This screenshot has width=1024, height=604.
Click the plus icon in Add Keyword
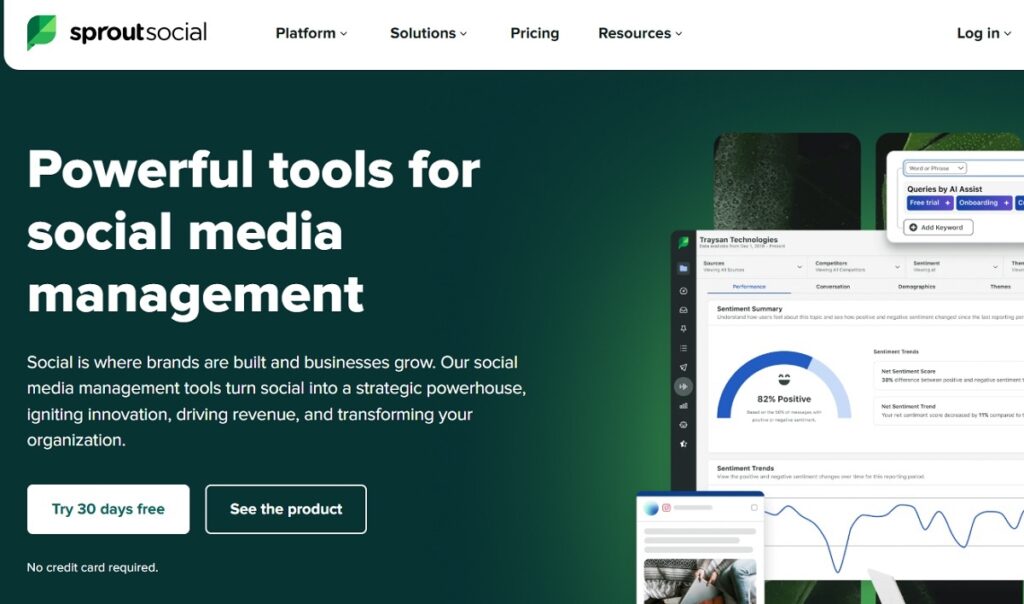click(x=913, y=227)
